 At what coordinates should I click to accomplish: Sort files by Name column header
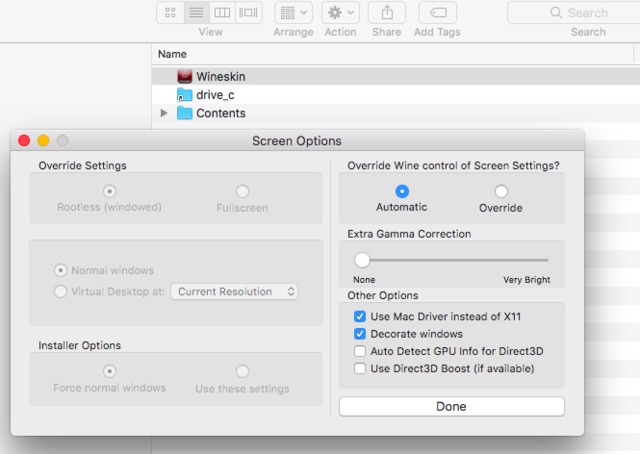click(x=173, y=54)
